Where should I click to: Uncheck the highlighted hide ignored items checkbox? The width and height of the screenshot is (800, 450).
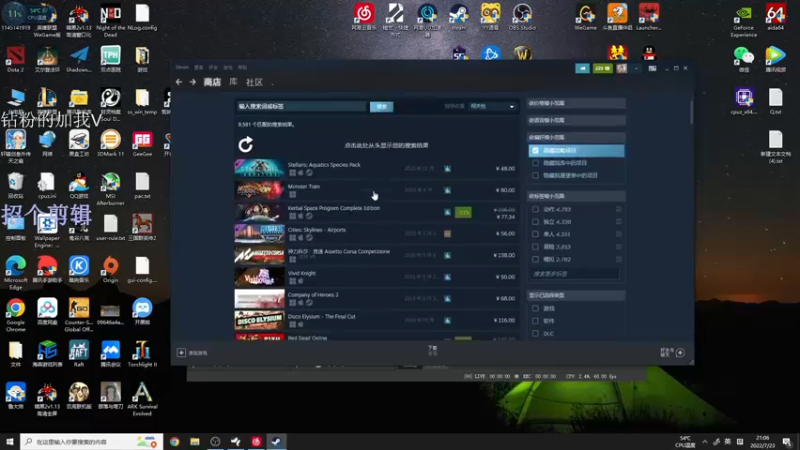point(535,151)
